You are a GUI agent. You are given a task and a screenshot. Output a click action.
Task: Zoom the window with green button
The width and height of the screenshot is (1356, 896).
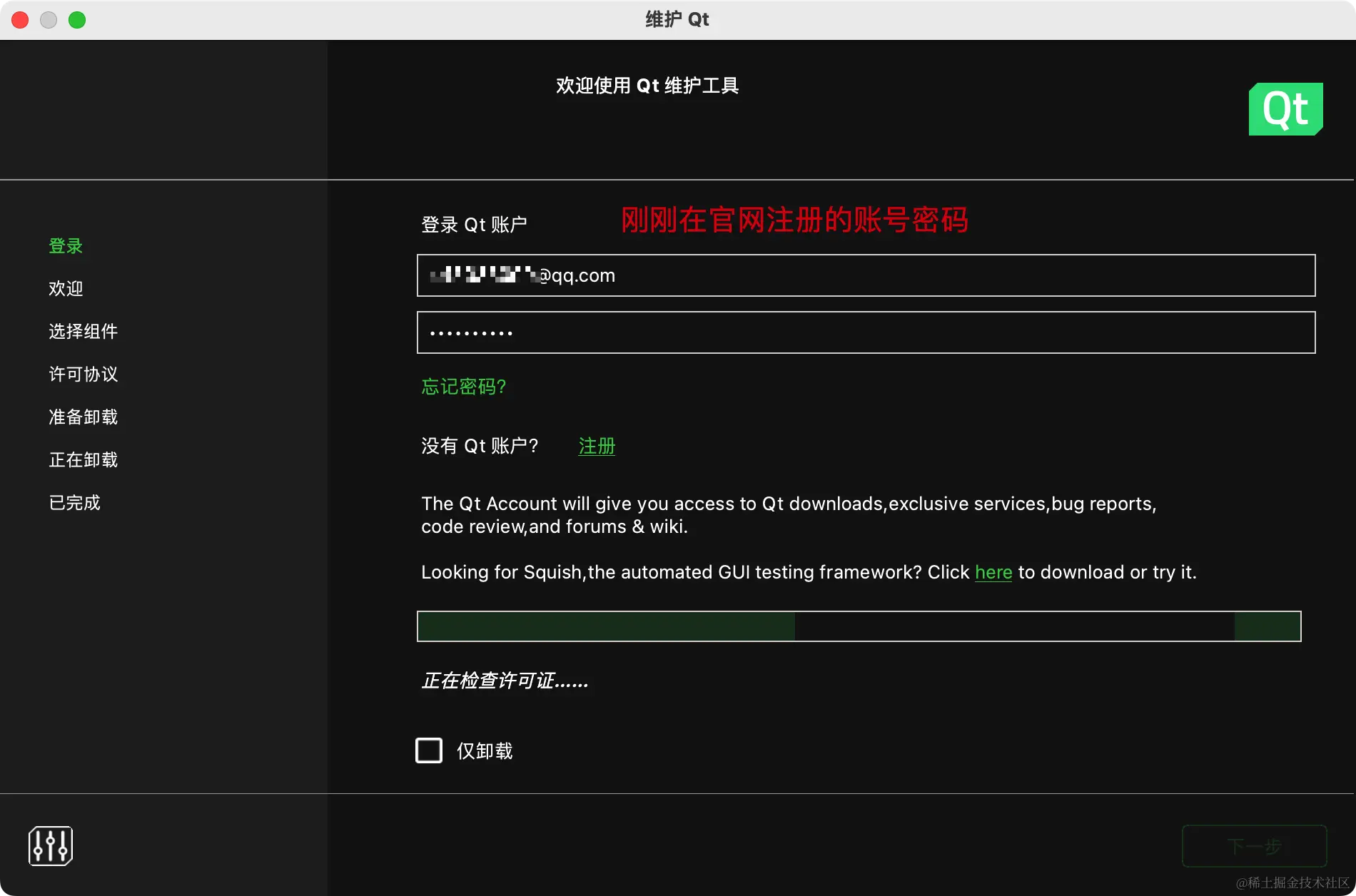(77, 20)
